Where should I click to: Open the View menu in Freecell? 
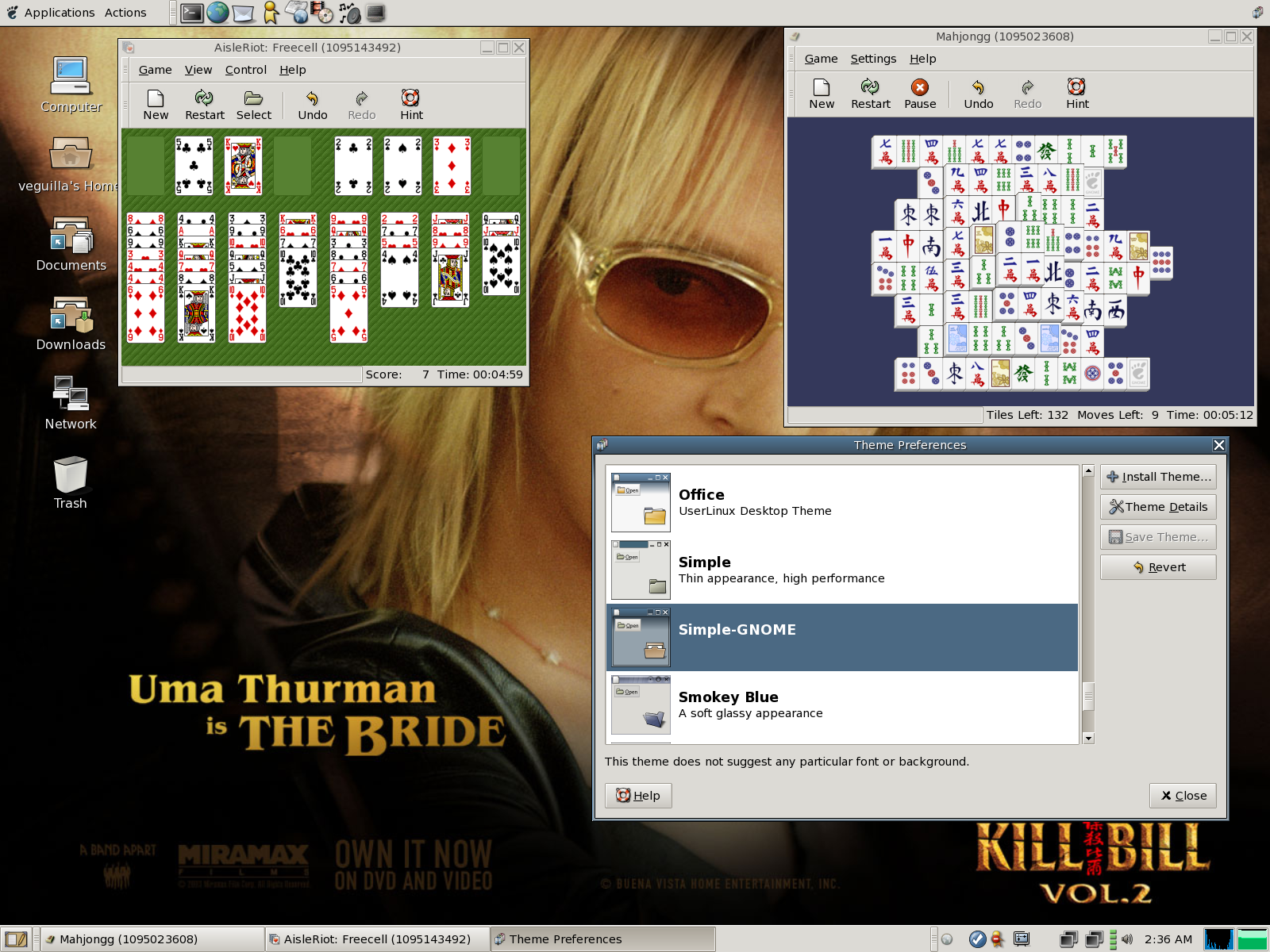(198, 70)
